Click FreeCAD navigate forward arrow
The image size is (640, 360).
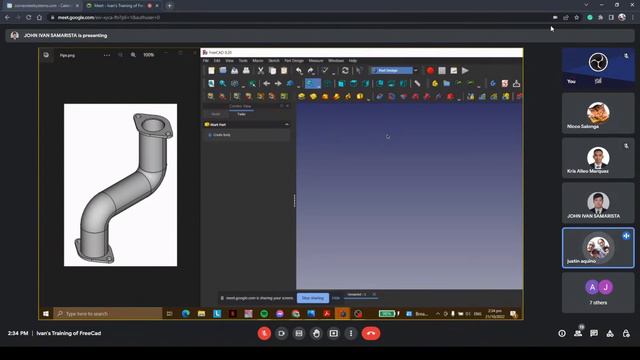278,84
